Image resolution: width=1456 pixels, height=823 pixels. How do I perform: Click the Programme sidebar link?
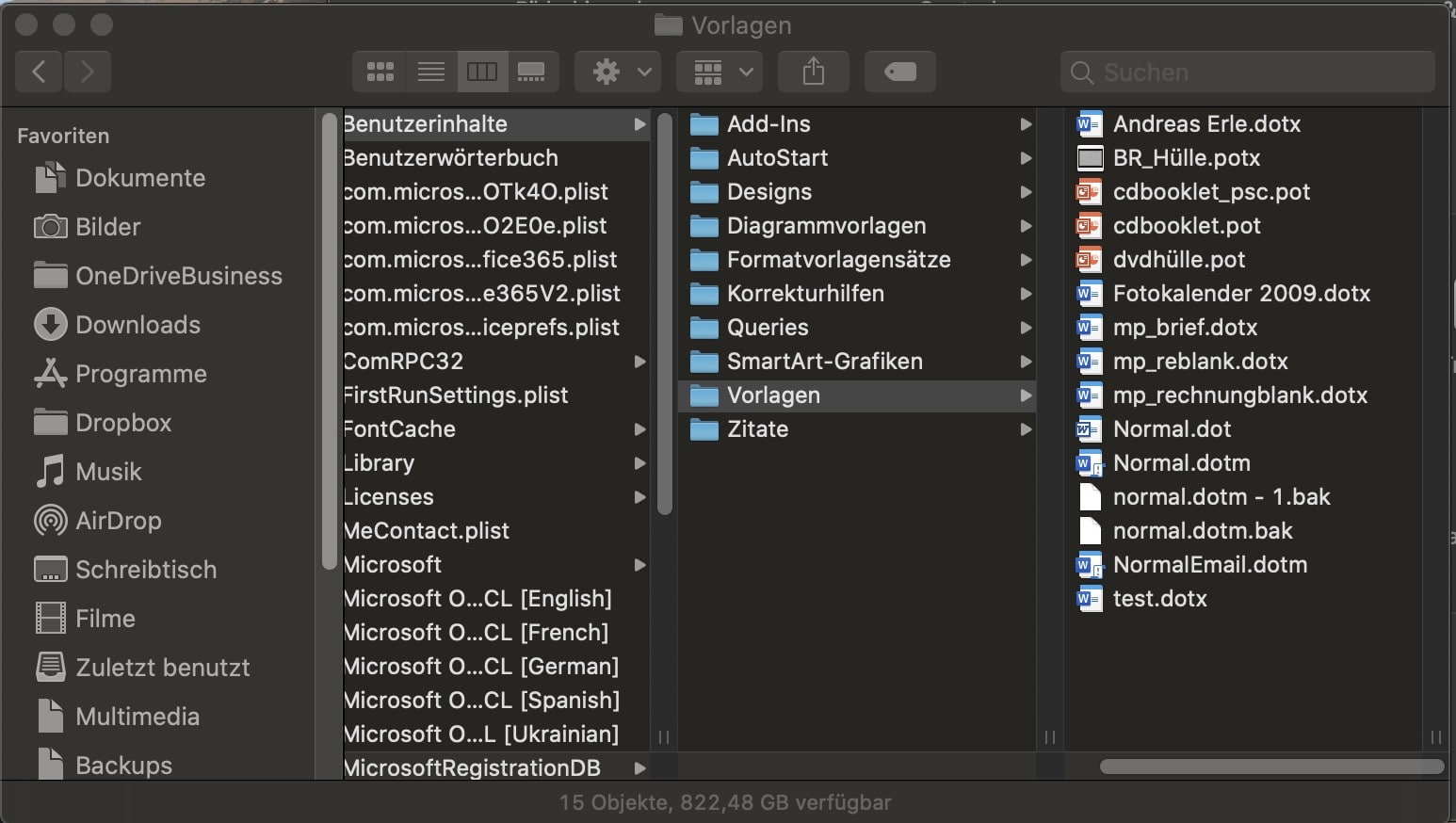140,374
